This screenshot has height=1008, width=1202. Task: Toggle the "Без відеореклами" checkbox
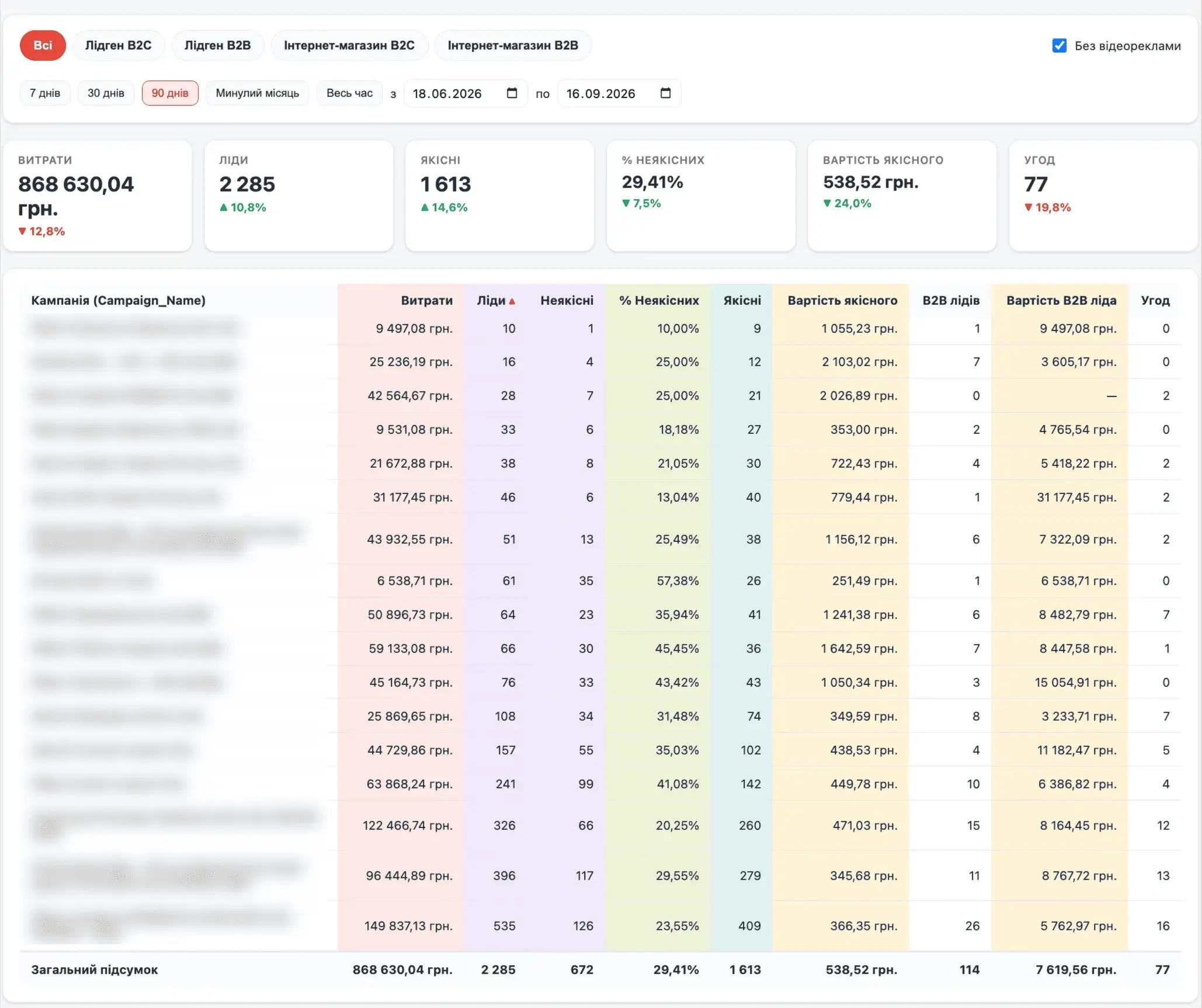tap(1059, 46)
